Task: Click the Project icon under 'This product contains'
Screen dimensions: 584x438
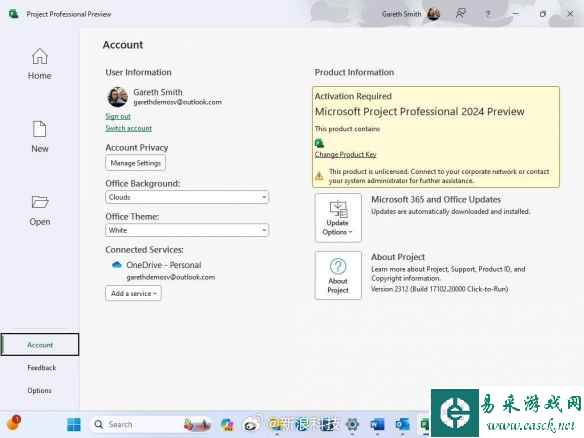Action: 320,143
